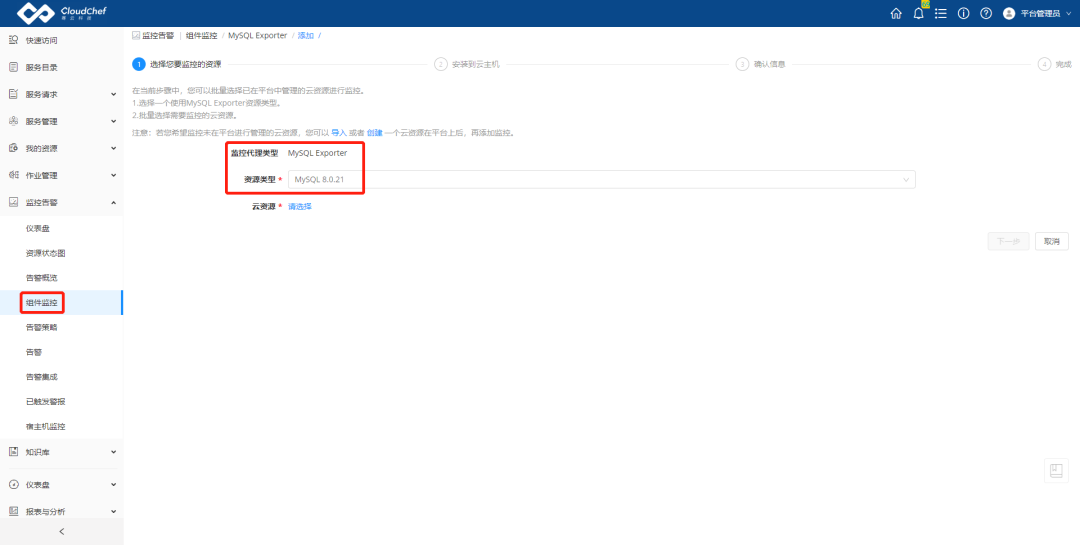Expand the 我的资源 menu chevron
The height and width of the screenshot is (545, 1080).
[114, 148]
